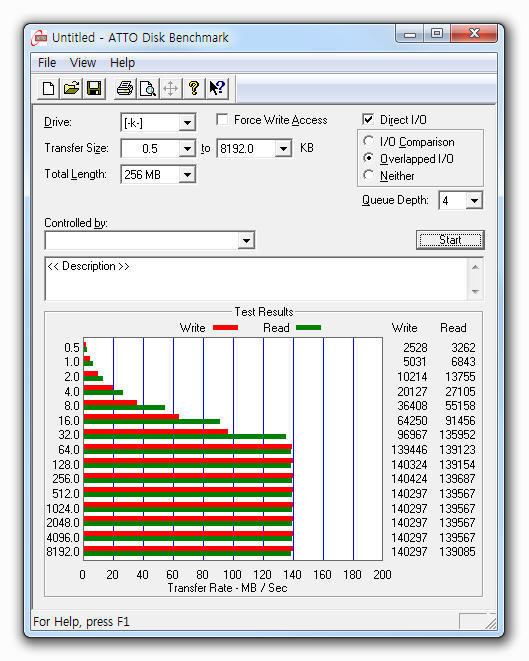529x661 pixels.
Task: Click the read value 3262
Action: pos(463,347)
